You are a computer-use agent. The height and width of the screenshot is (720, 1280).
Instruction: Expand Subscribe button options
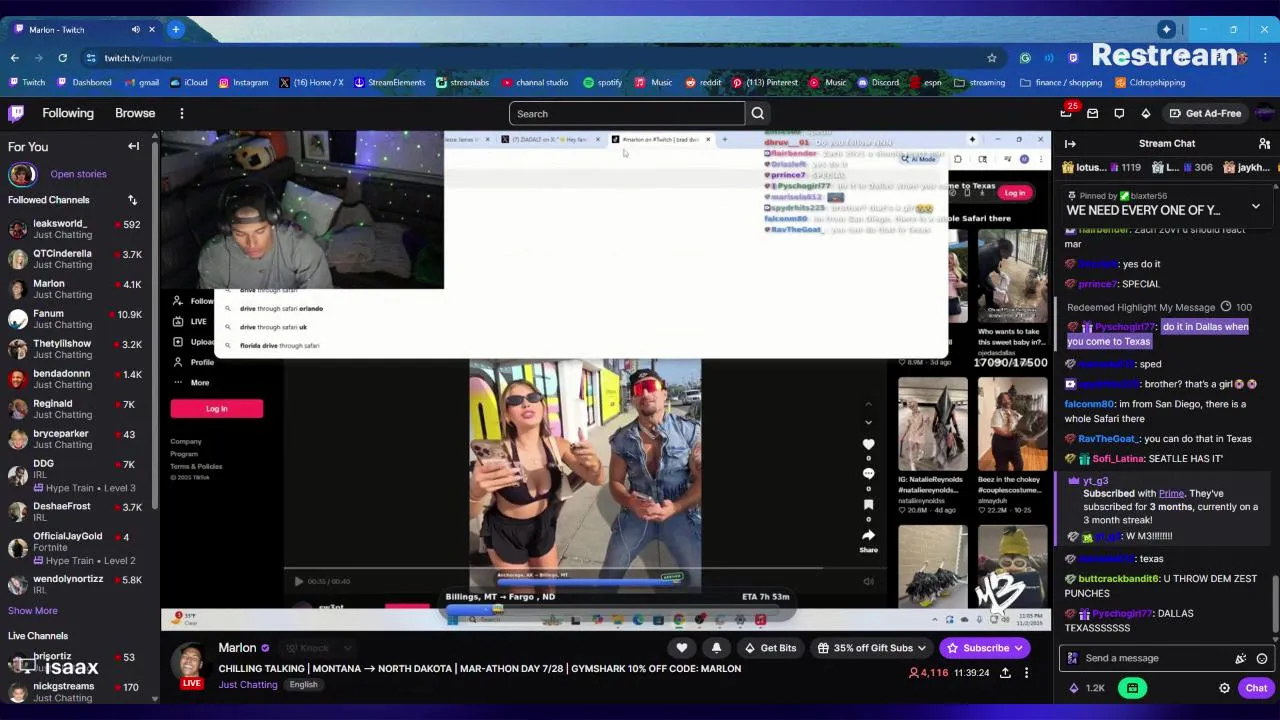[x=1018, y=648]
